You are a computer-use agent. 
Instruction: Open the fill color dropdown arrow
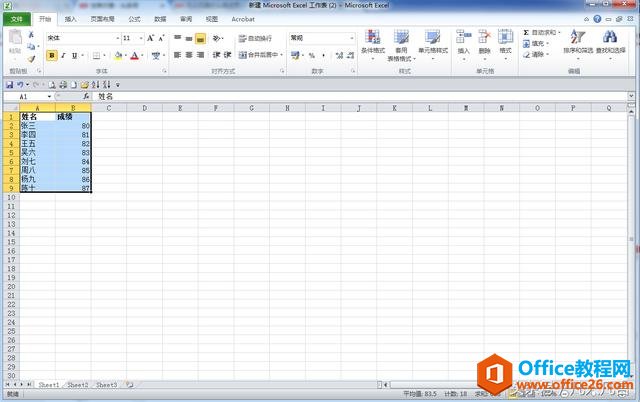[x=125, y=55]
